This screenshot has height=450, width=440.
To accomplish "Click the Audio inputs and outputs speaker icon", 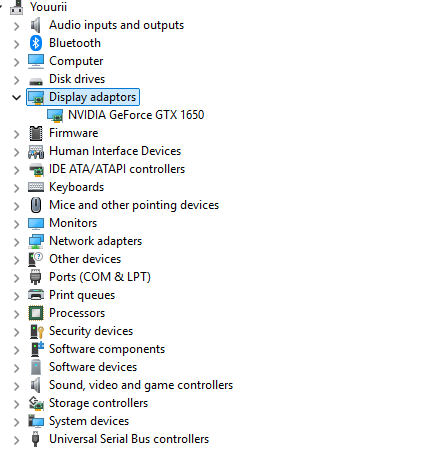I will click(x=36, y=25).
